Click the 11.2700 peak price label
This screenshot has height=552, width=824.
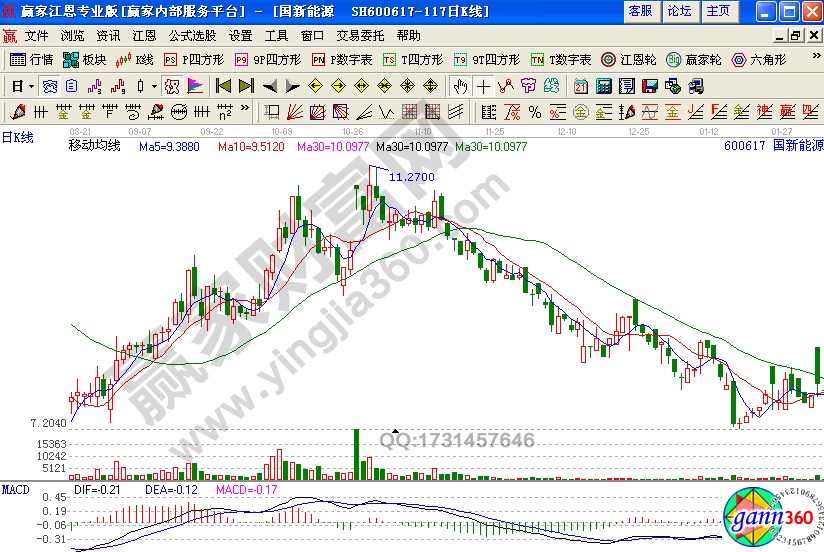(x=411, y=177)
